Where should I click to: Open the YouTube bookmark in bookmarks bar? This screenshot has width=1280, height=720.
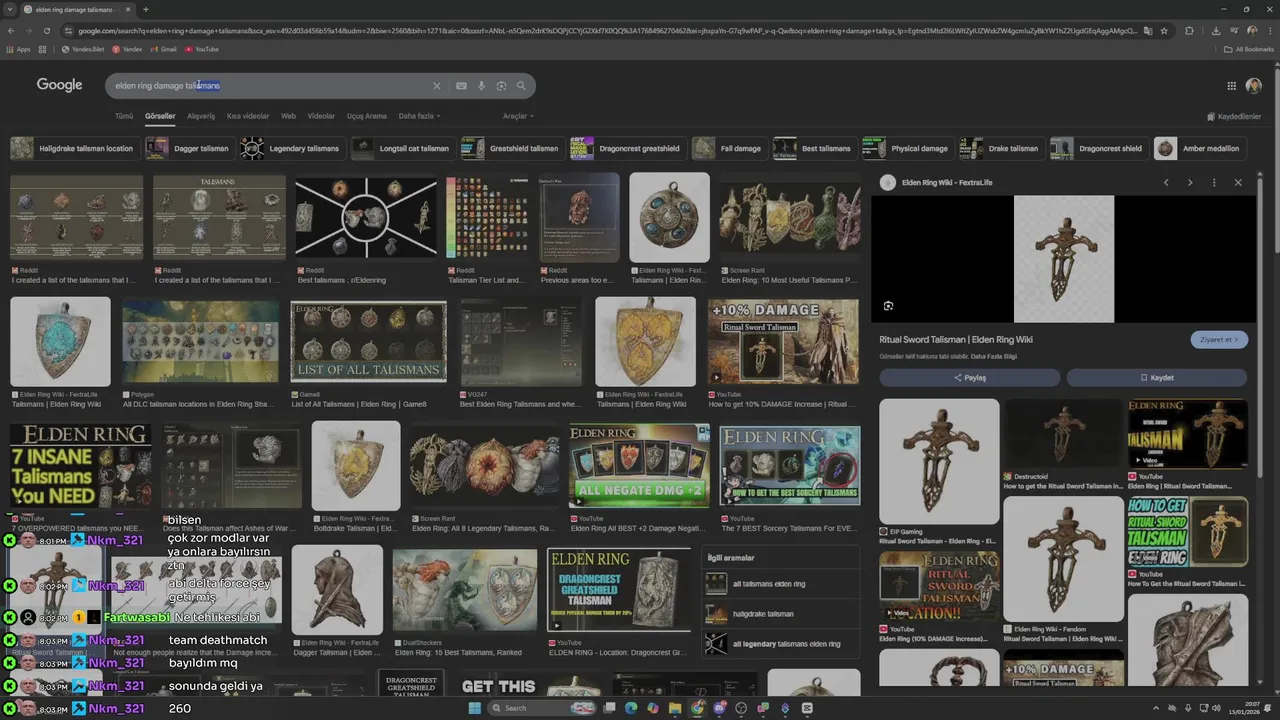201,49
